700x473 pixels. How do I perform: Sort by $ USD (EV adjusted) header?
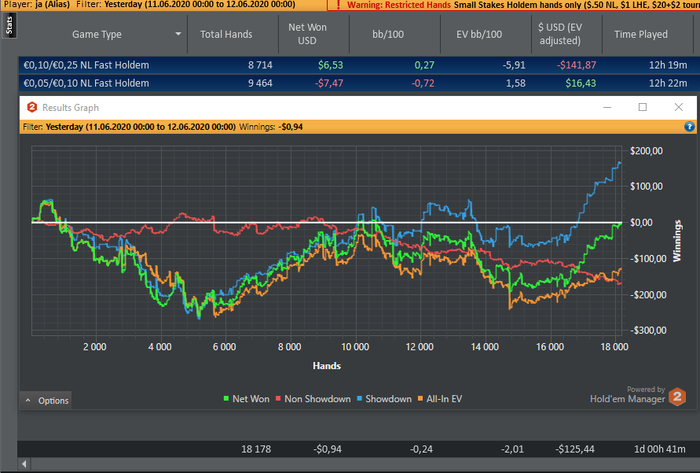[560, 34]
